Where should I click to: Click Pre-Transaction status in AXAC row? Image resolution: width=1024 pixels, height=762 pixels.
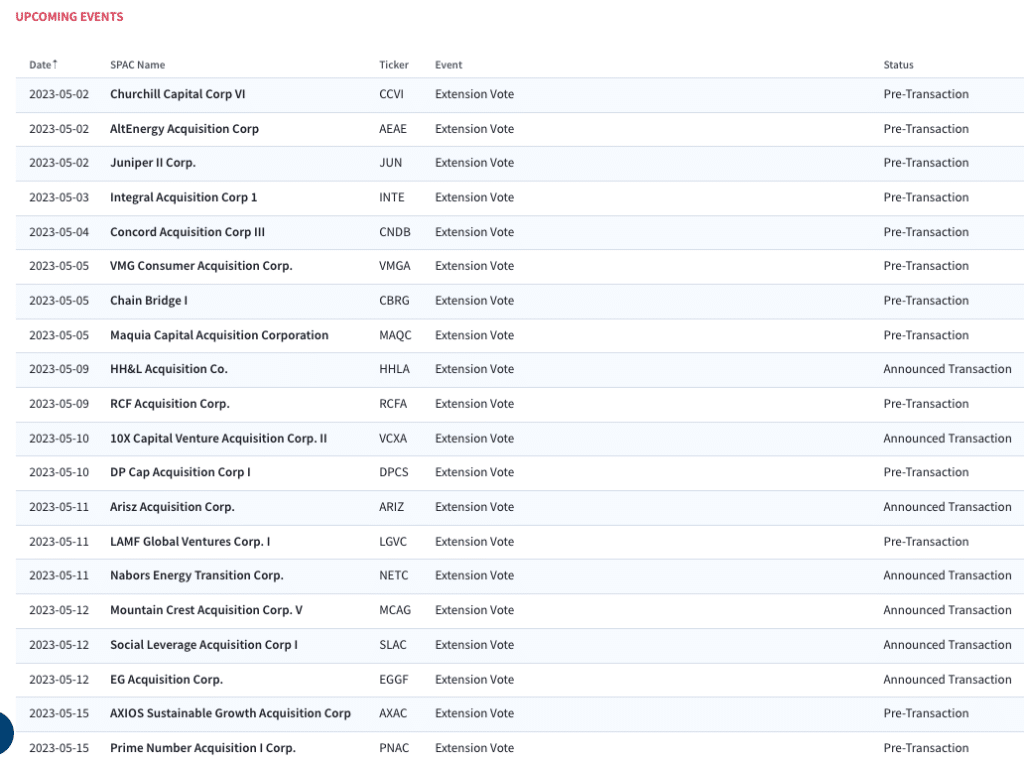point(926,713)
